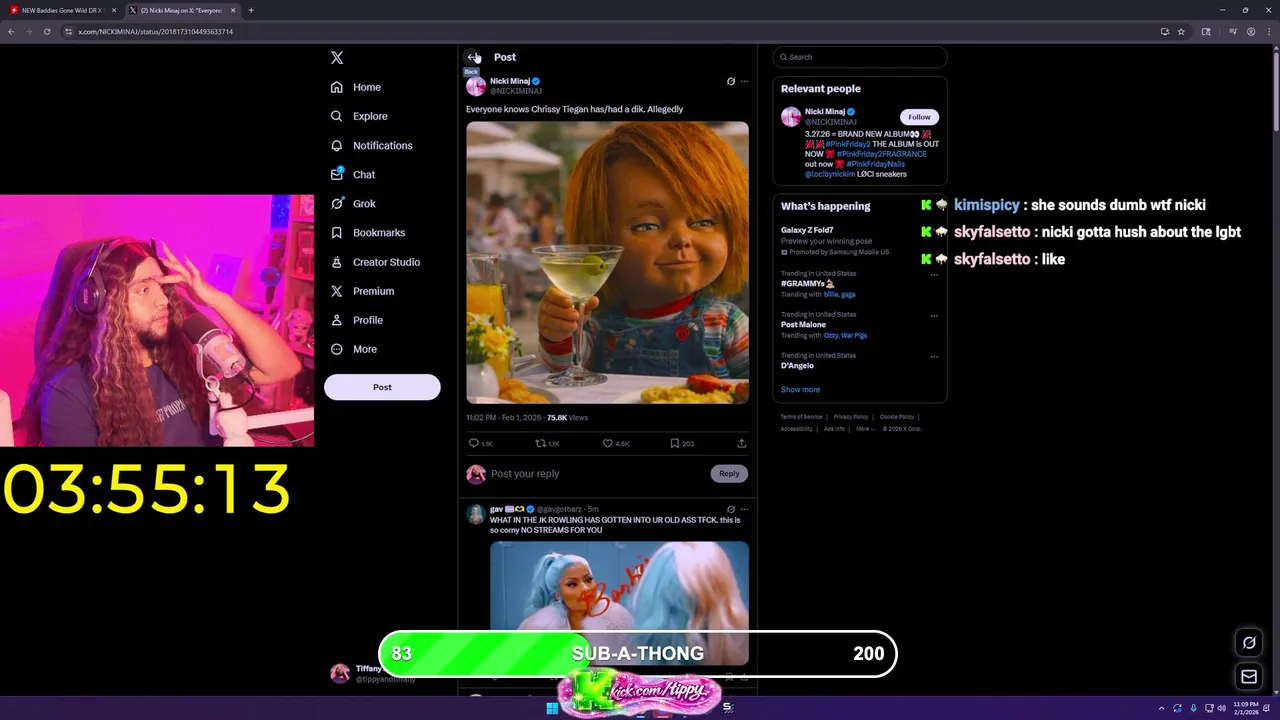Screen dimensions: 1280x720
Task: Open the Privacy Policy footer link
Action: 851,417
